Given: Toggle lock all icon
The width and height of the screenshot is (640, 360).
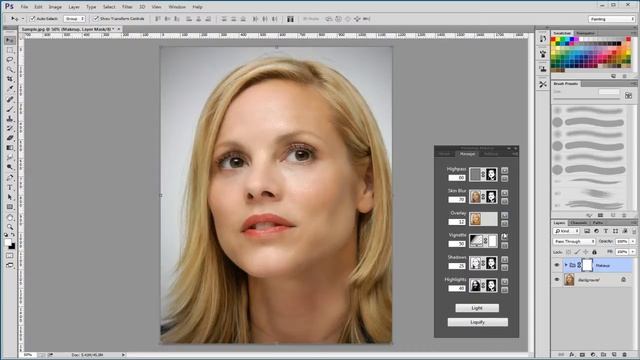Looking at the screenshot, I should click(594, 252).
